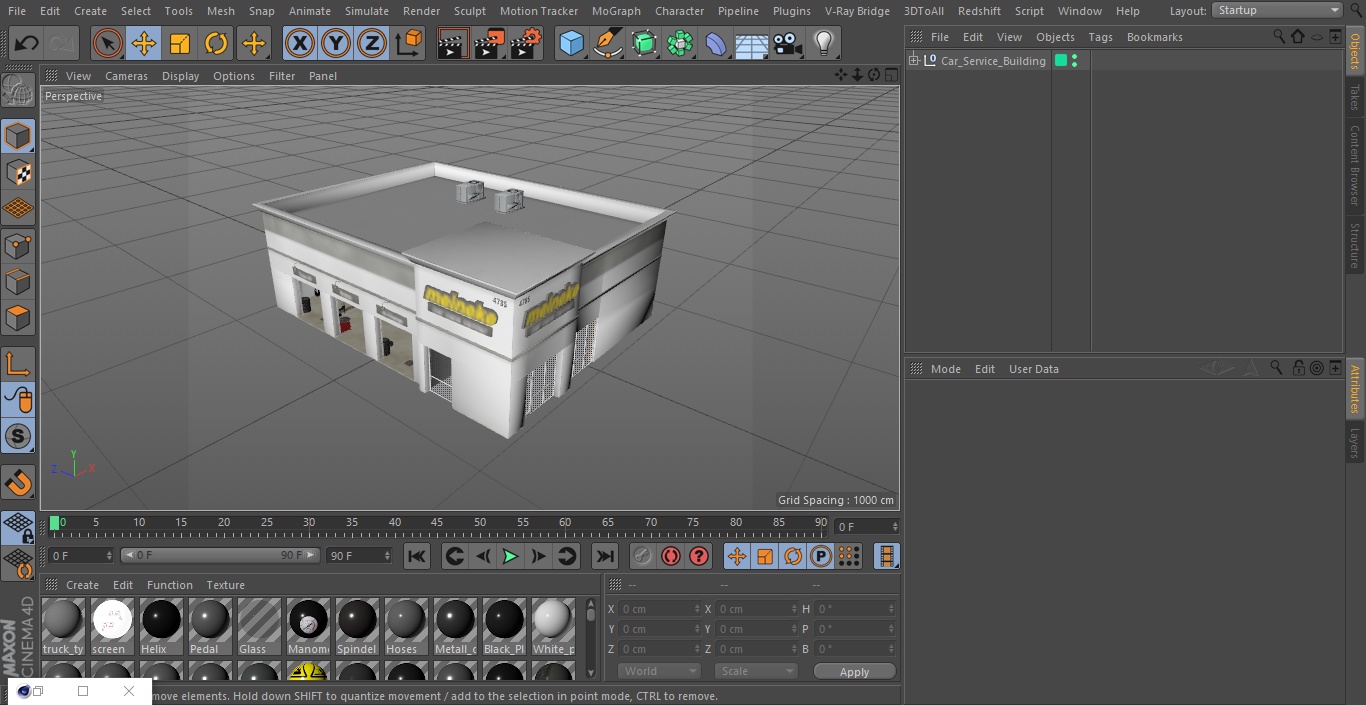Toggle position keyframe recording
Viewport: 1366px width, 705px height.
tap(737, 556)
